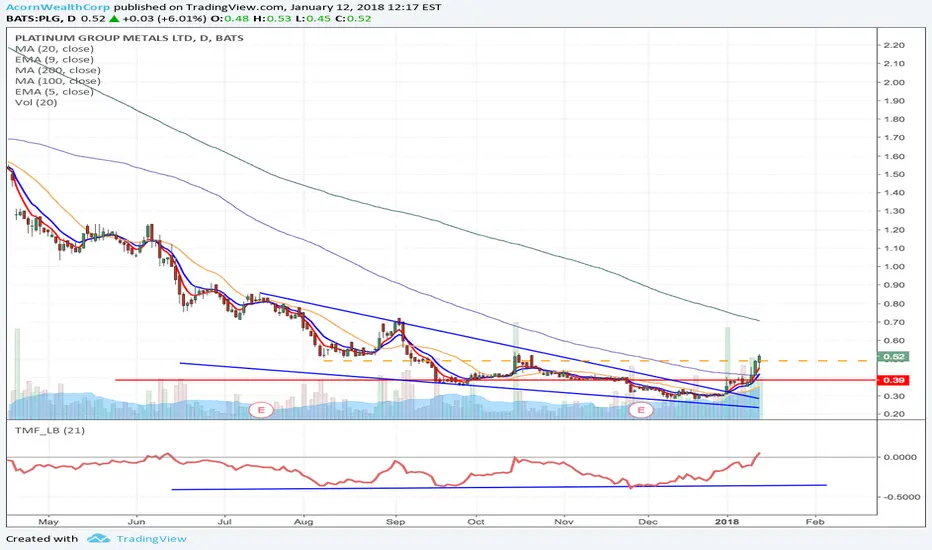
Task: Click the MA (20, close) indicator label
Action: point(54,49)
